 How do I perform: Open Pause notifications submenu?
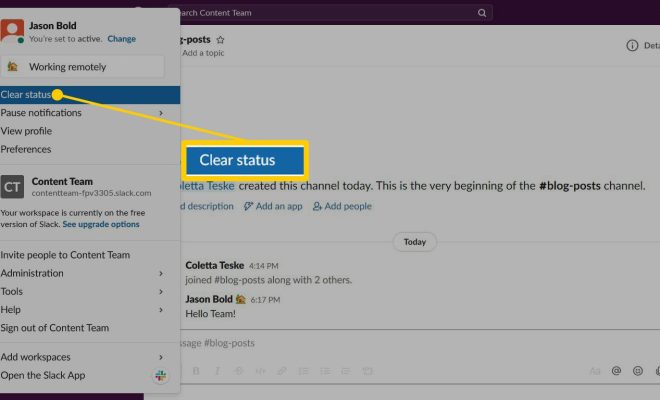coord(90,113)
